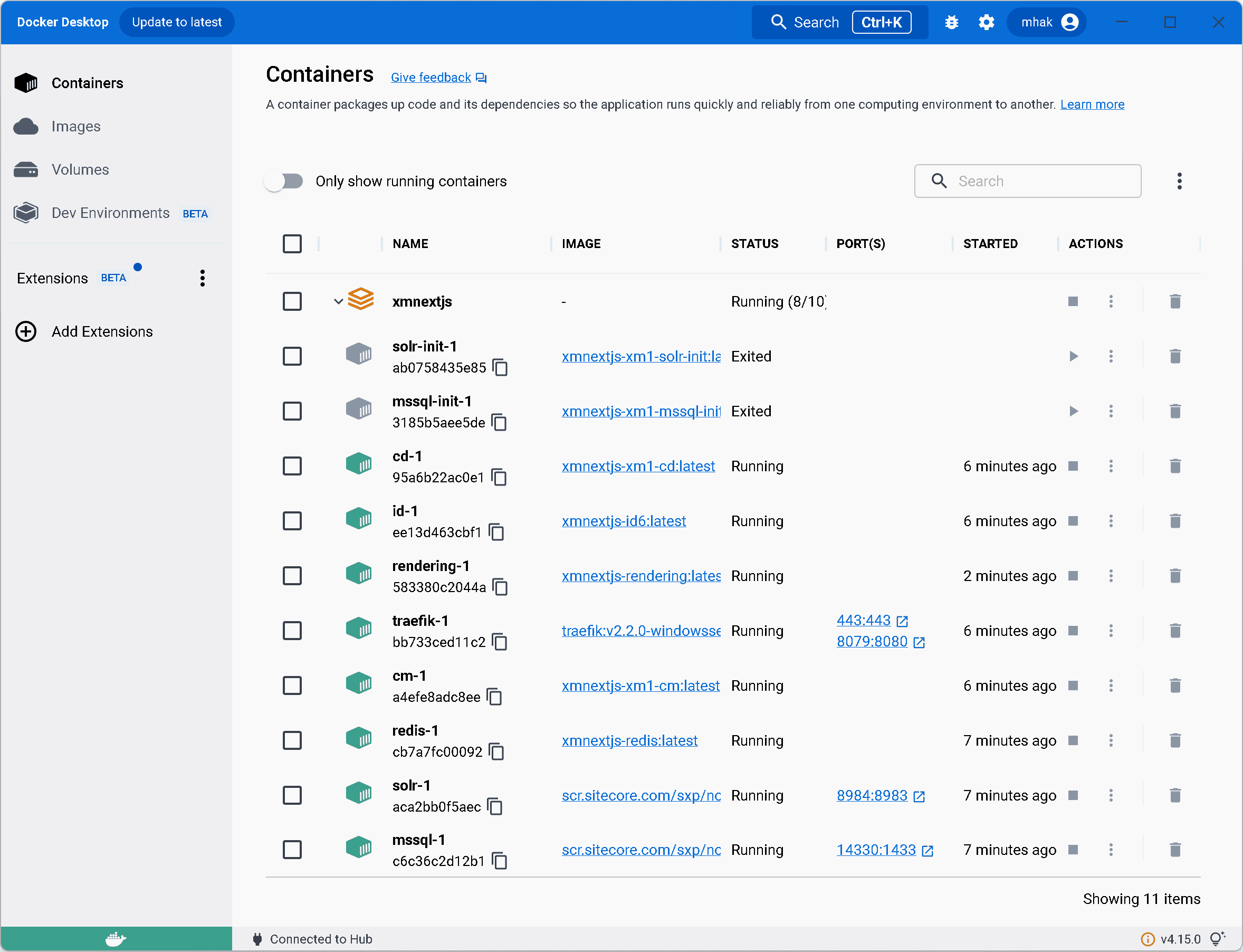Toggle the Only show running containers switch
The image size is (1243, 952).
(x=284, y=181)
